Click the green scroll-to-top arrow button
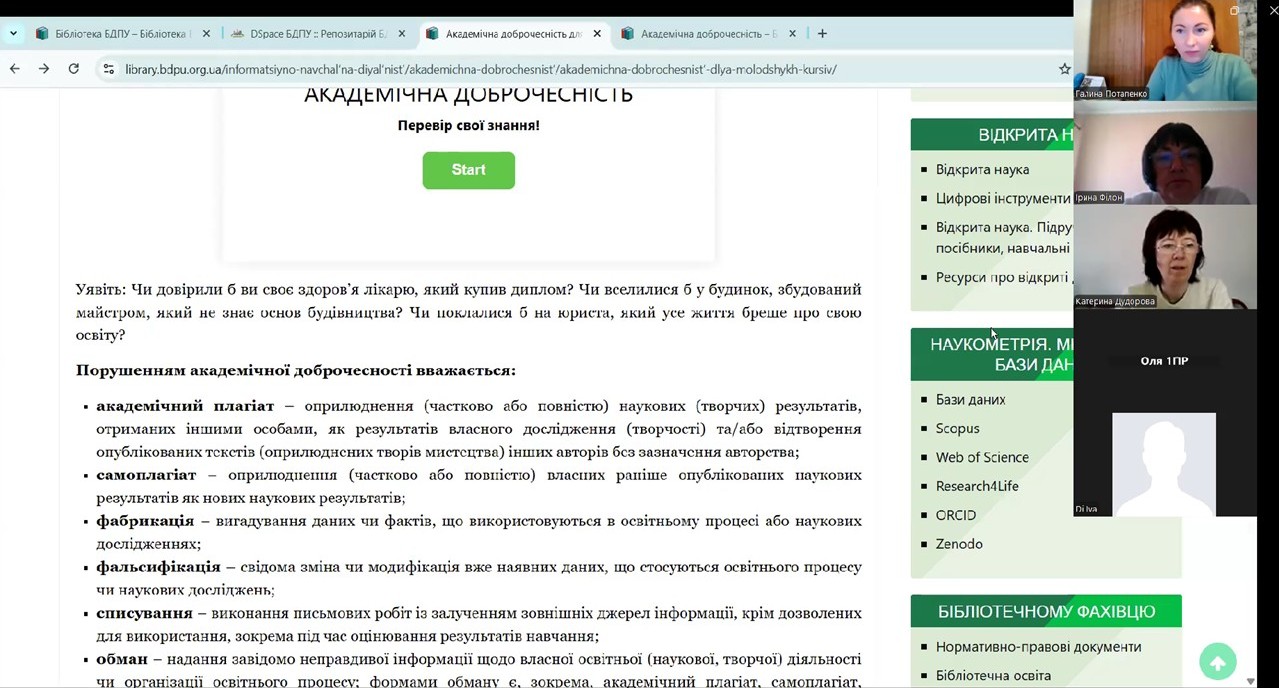The image size is (1279, 688). [x=1217, y=661]
